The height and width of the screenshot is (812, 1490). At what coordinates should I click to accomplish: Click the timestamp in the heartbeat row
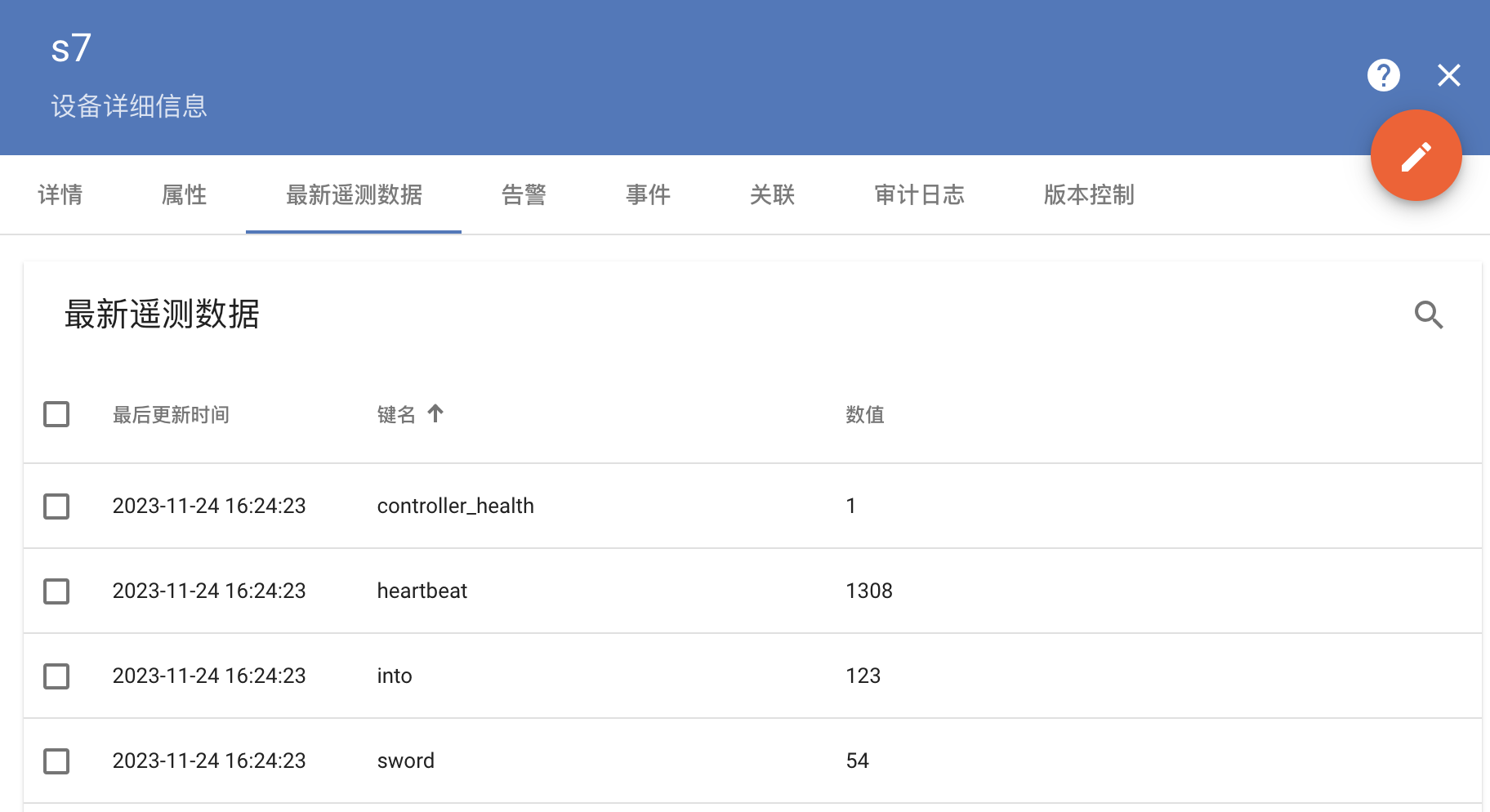209,591
